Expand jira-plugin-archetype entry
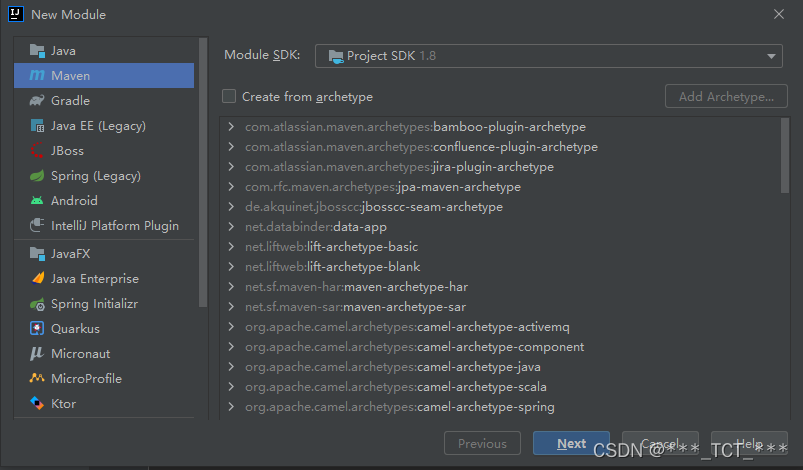 (x=231, y=166)
